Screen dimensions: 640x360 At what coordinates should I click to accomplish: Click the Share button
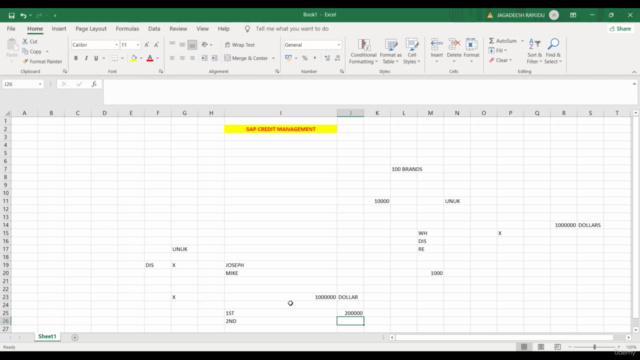point(620,29)
